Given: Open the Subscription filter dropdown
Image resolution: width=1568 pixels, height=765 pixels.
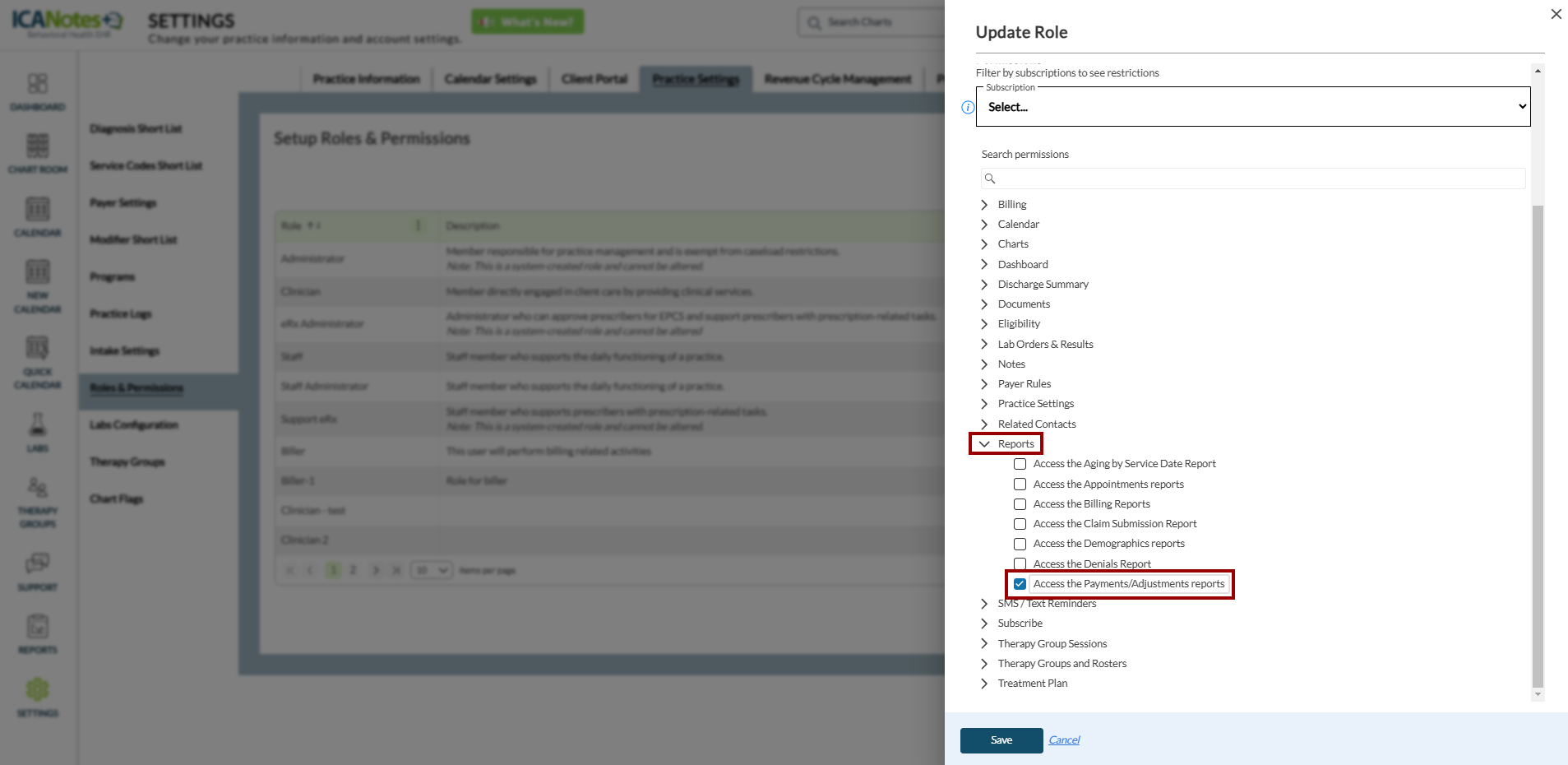Looking at the screenshot, I should click(1252, 107).
